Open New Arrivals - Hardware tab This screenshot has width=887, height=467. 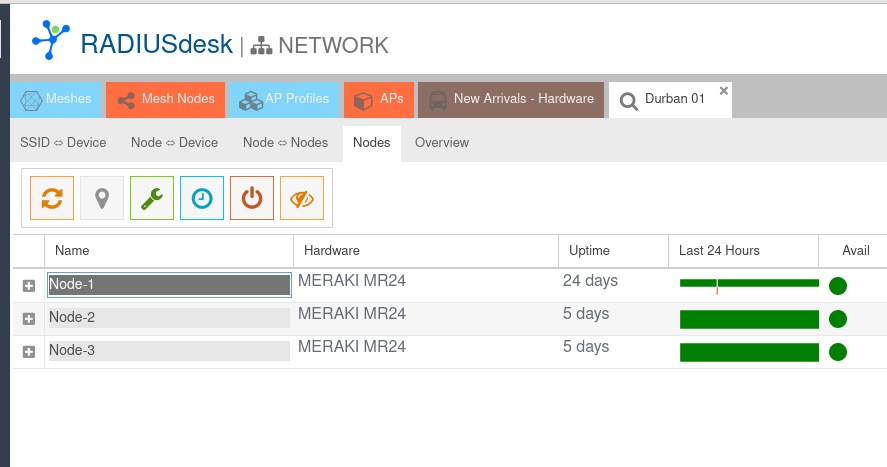click(x=511, y=99)
